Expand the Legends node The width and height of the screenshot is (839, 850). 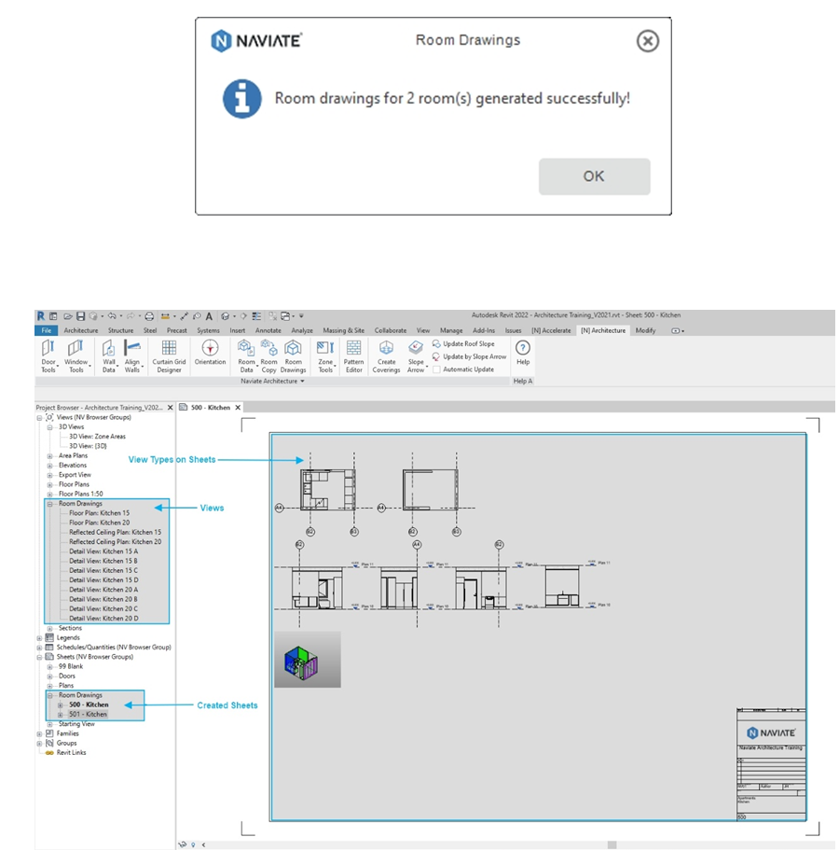(x=39, y=638)
